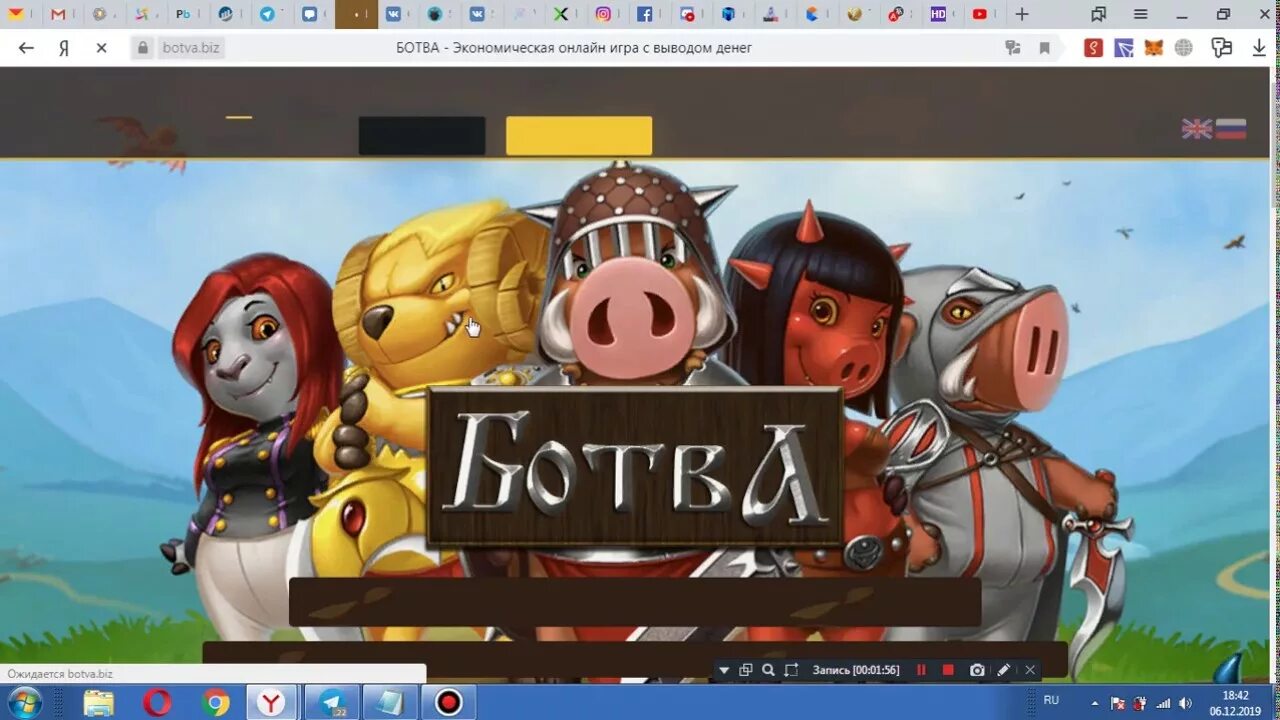Click the yellow button in site header
1280x720 pixels.
579,136
